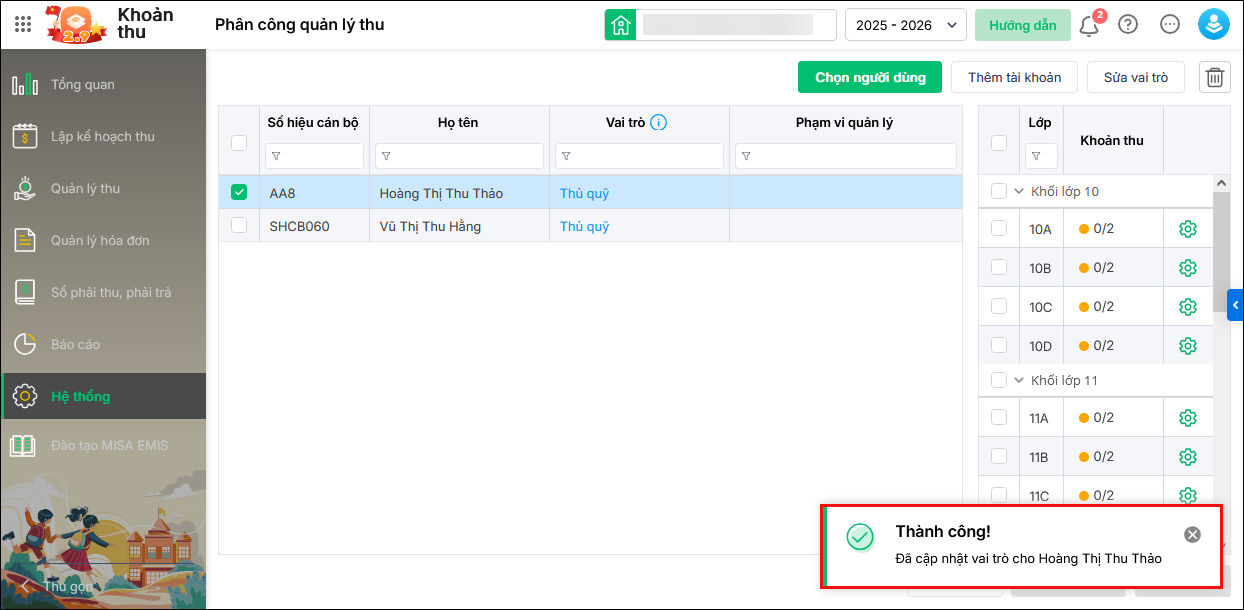Click the green school home icon
This screenshot has width=1244, height=610.
coord(621,25)
